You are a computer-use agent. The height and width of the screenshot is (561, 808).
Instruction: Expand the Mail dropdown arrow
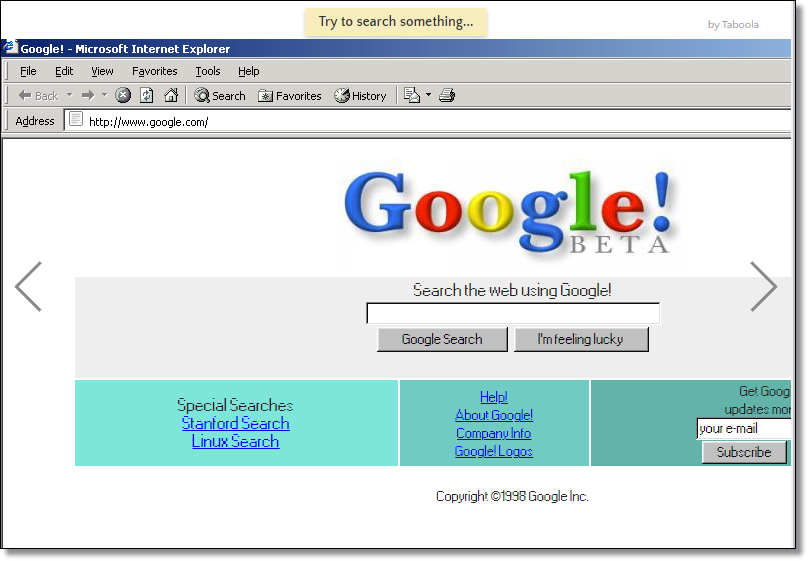point(428,95)
